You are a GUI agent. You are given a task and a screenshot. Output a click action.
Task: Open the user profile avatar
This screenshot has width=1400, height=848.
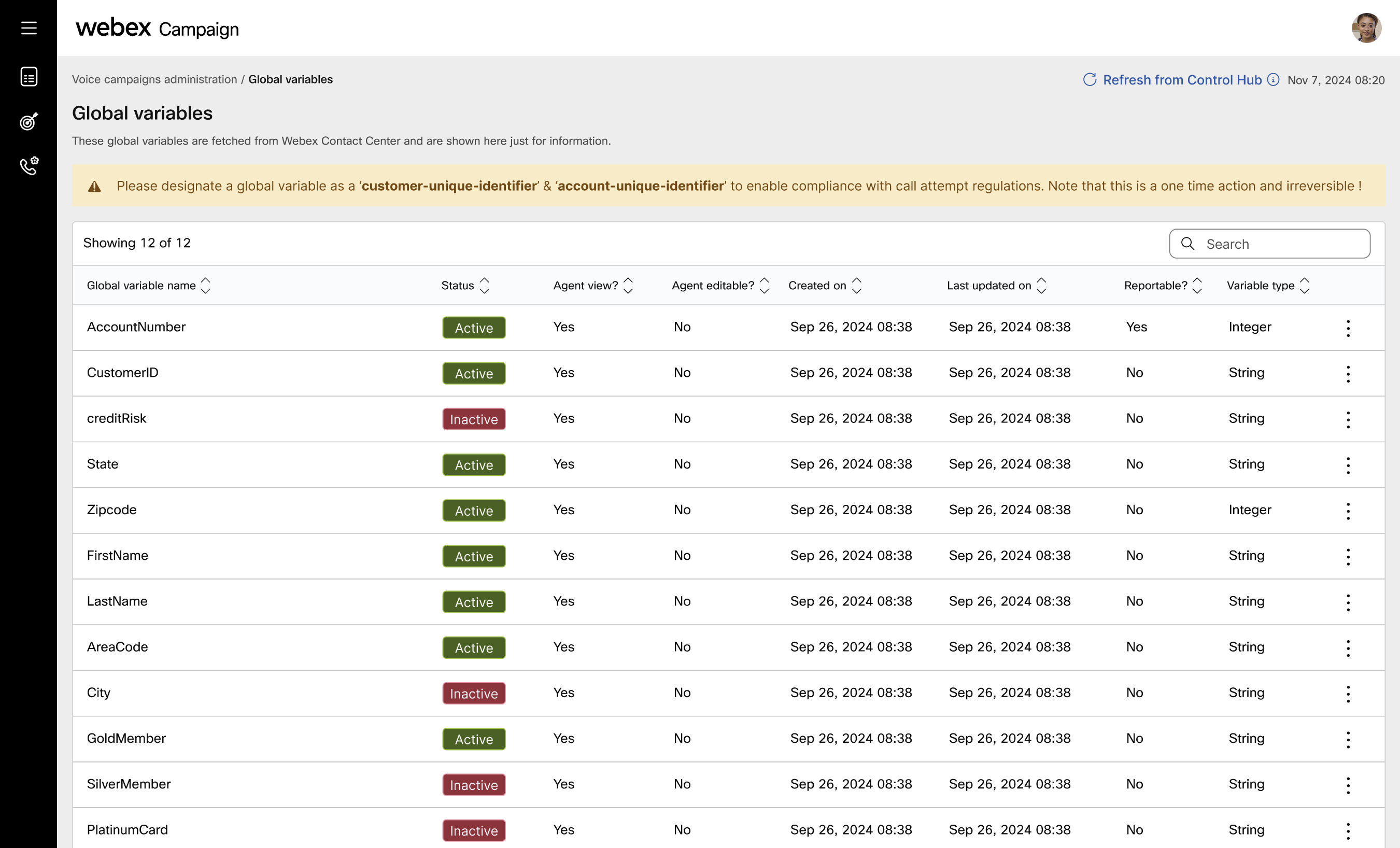[1366, 28]
